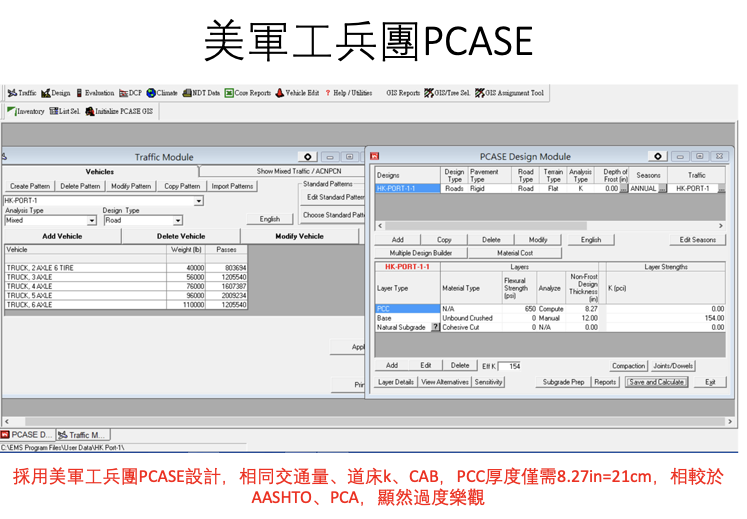Click Copy button in Design Module
This screenshot has width=747, height=519.
(x=444, y=240)
